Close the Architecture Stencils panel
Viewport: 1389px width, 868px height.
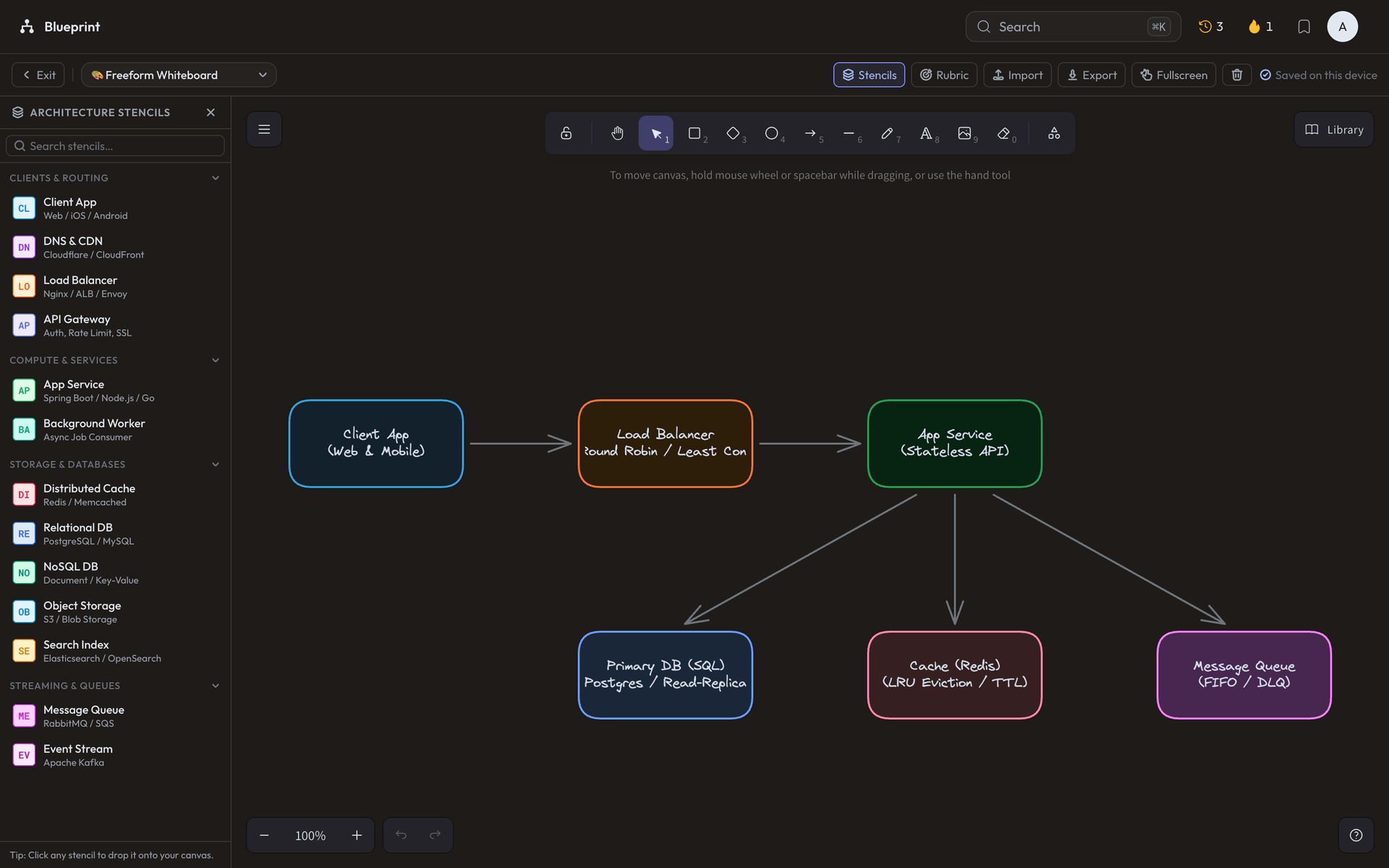click(211, 112)
